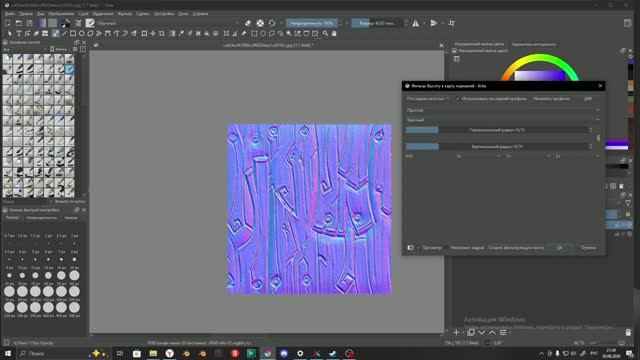Reload the original brush preset
Image resolution: width=640 pixels, height=360 pixels.
(272, 23)
